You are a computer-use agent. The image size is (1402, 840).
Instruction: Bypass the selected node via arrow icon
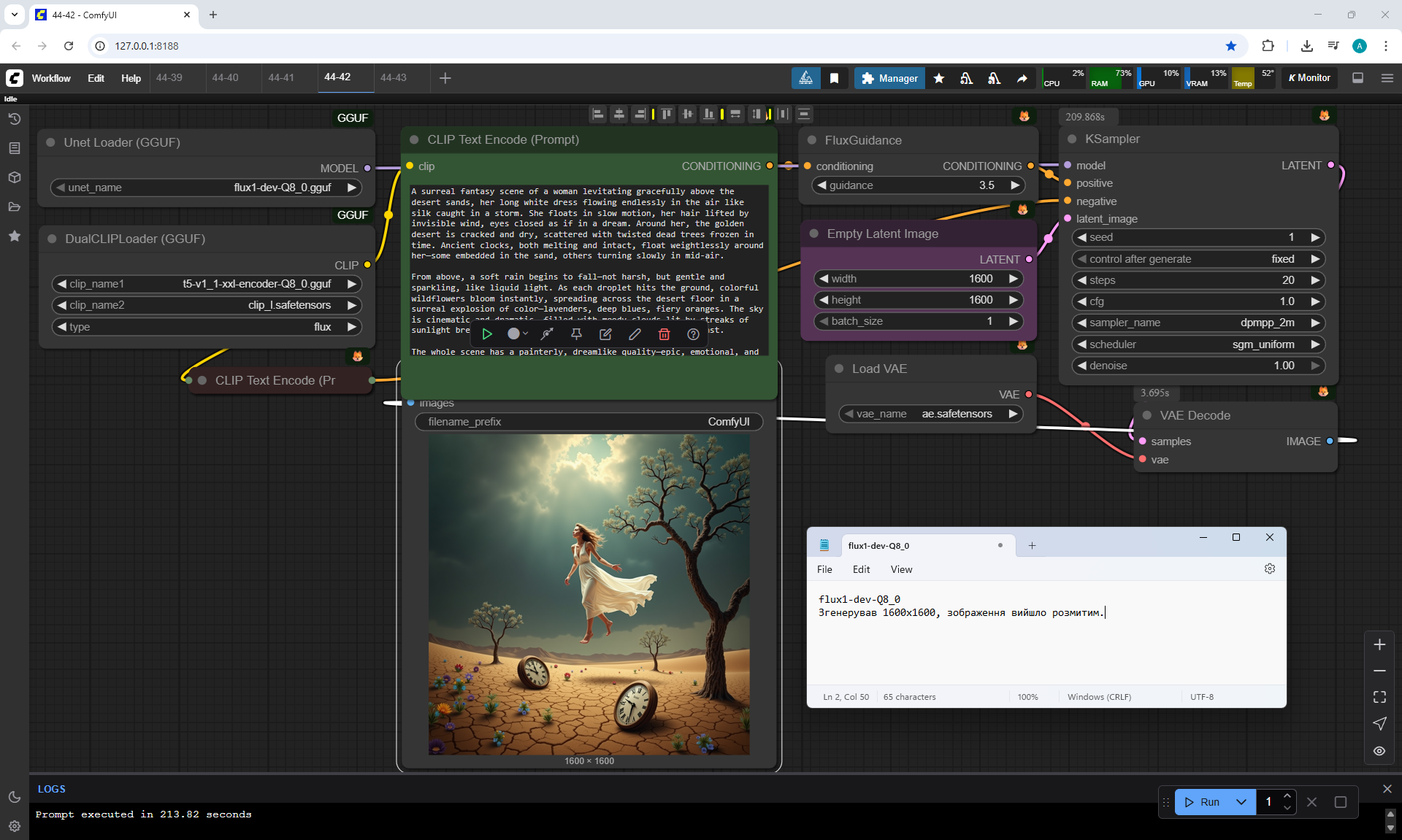[547, 334]
